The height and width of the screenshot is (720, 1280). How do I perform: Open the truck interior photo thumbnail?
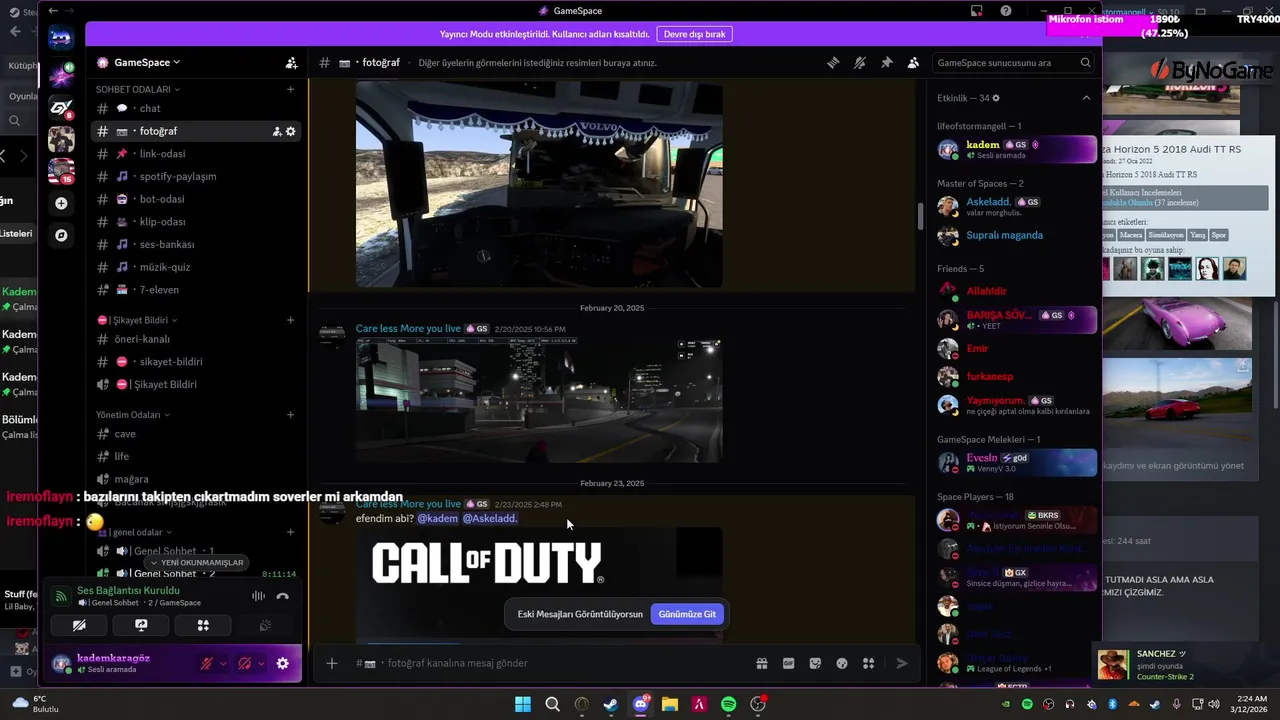pos(539,185)
